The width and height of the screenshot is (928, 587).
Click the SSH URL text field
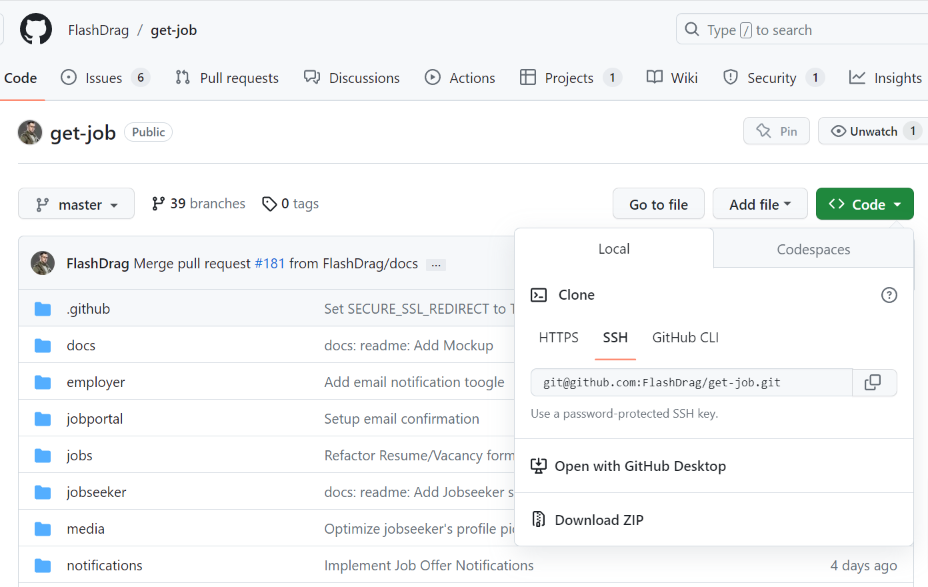tap(691, 382)
